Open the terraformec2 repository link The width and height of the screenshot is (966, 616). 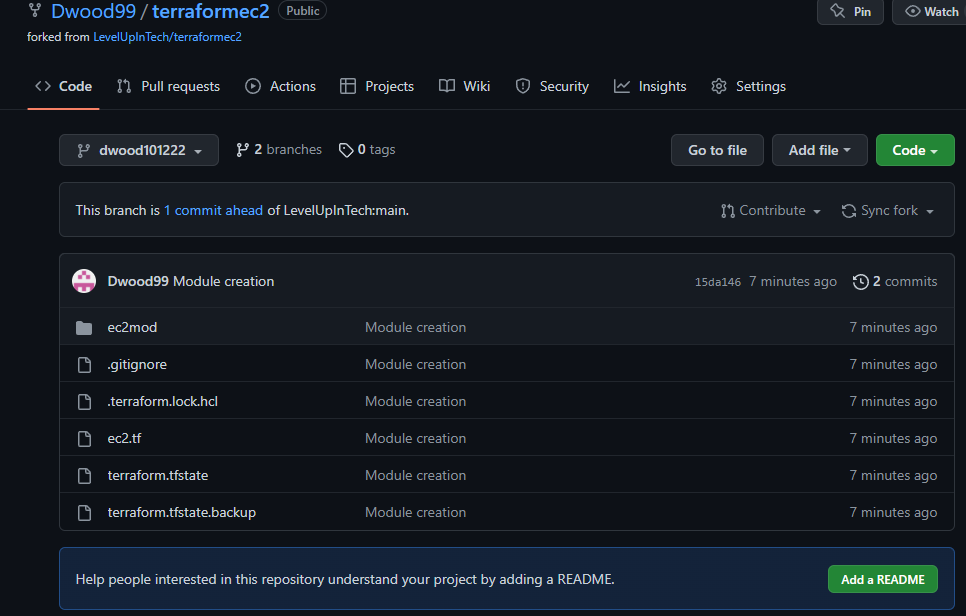[211, 11]
